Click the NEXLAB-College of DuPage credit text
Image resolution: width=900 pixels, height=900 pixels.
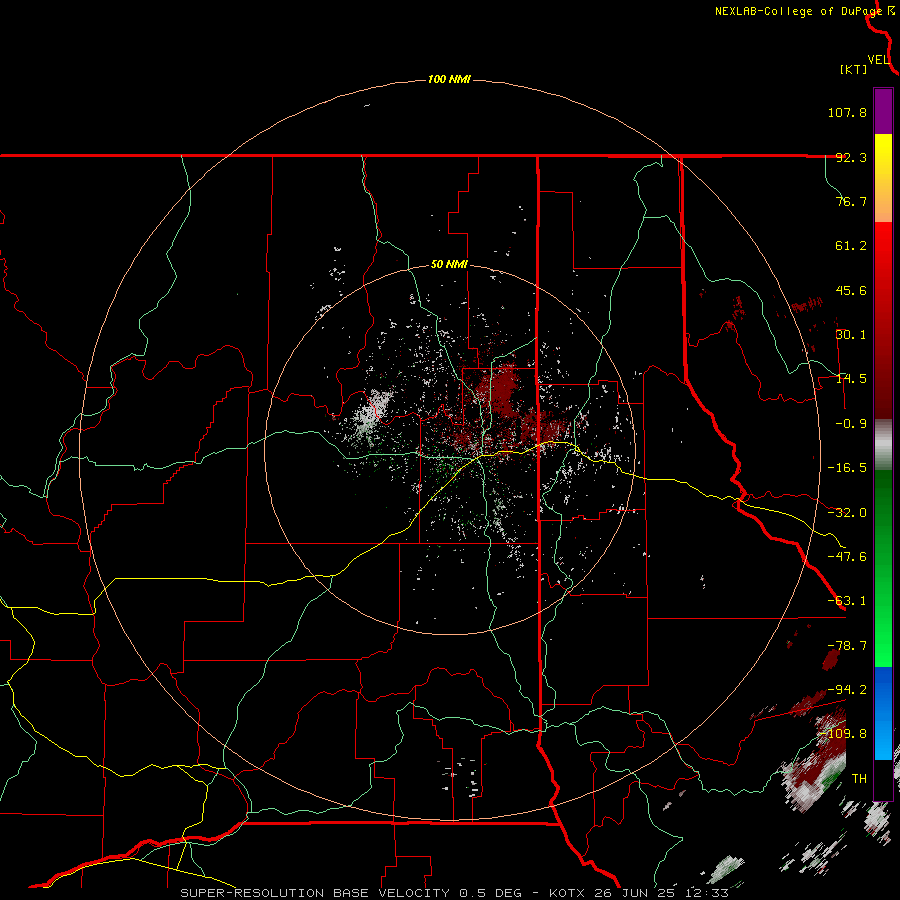[798, 11]
